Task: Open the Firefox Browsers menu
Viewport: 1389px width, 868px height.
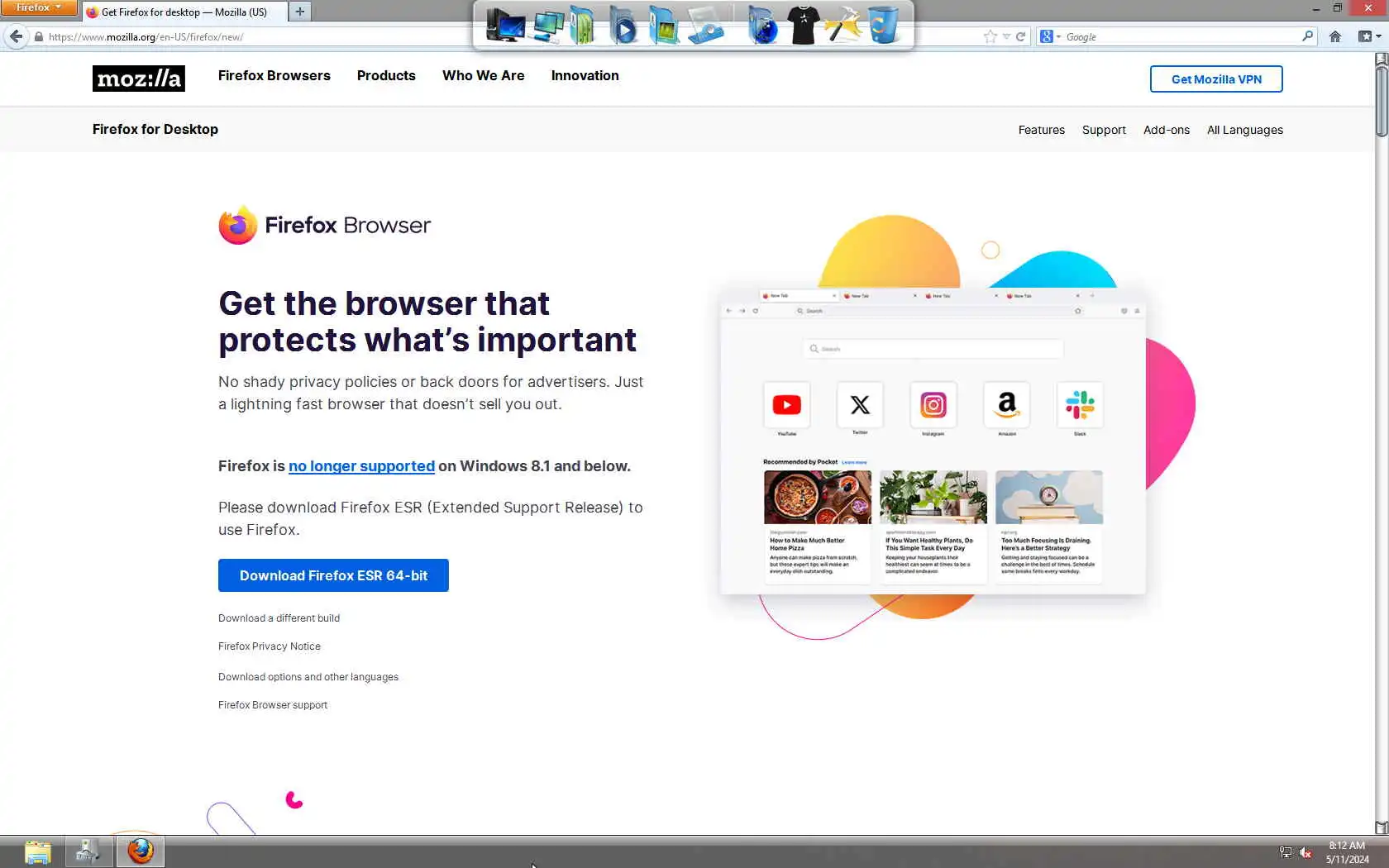Action: coord(274,75)
